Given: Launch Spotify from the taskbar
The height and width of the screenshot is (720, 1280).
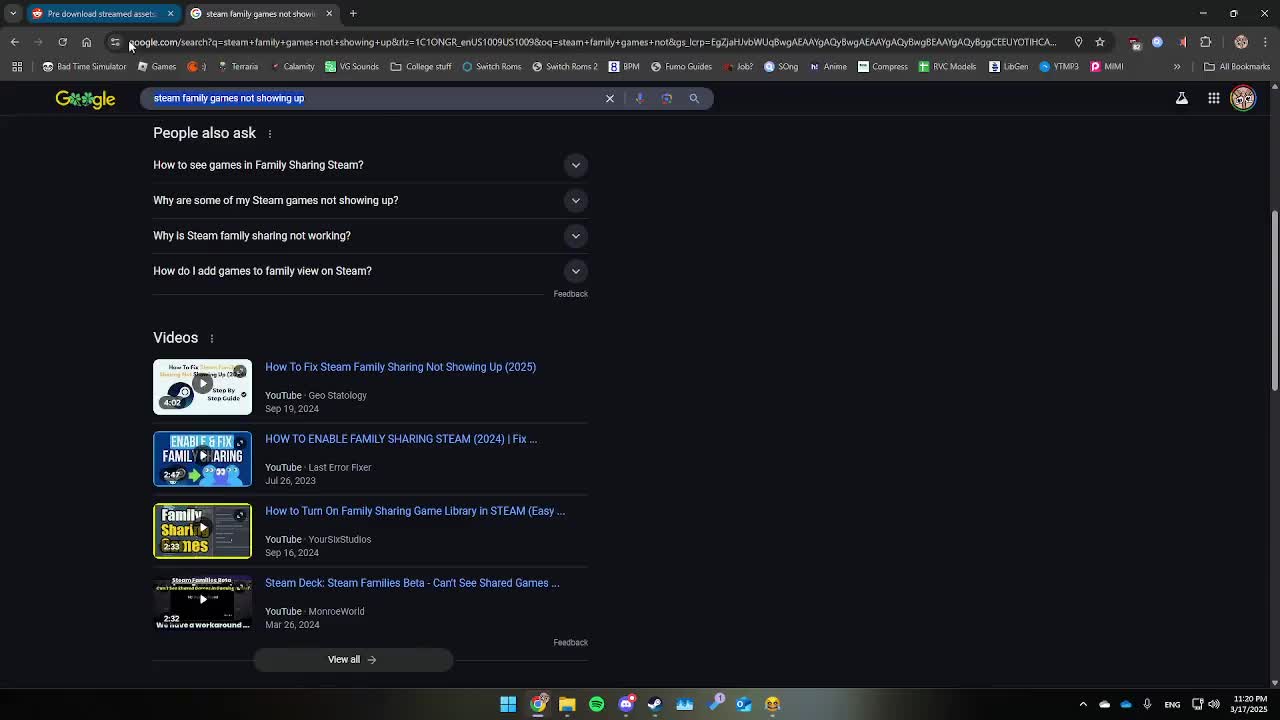Looking at the screenshot, I should point(597,704).
